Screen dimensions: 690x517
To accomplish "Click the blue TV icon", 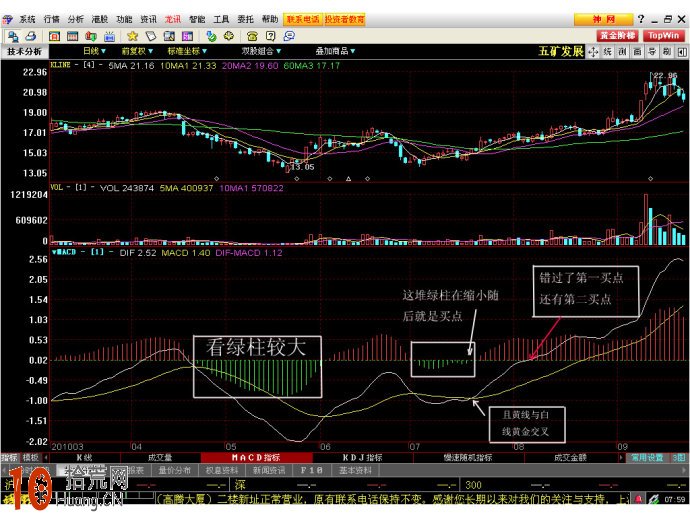I will click(109, 36).
